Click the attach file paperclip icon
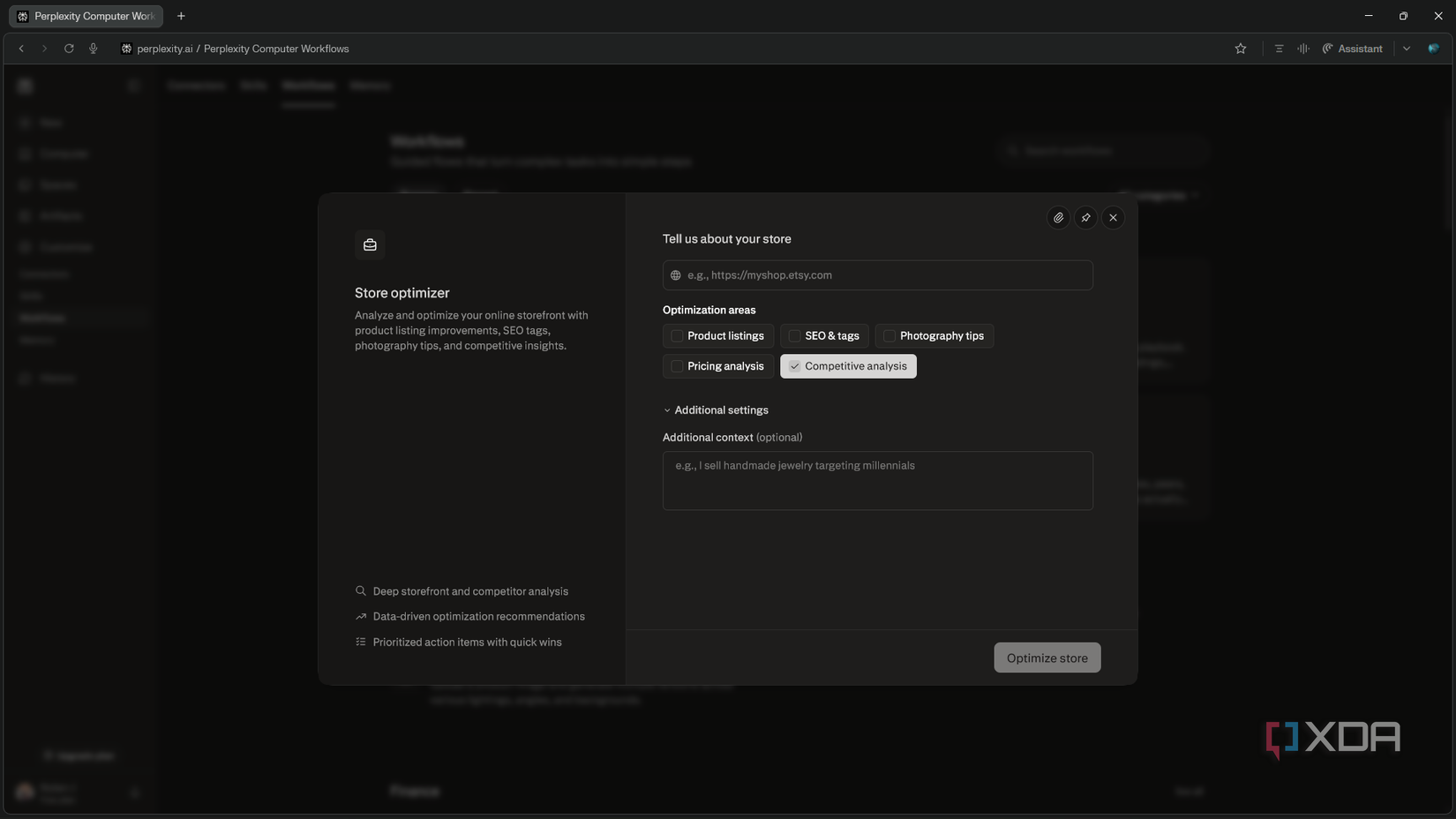1456x819 pixels. tap(1058, 217)
